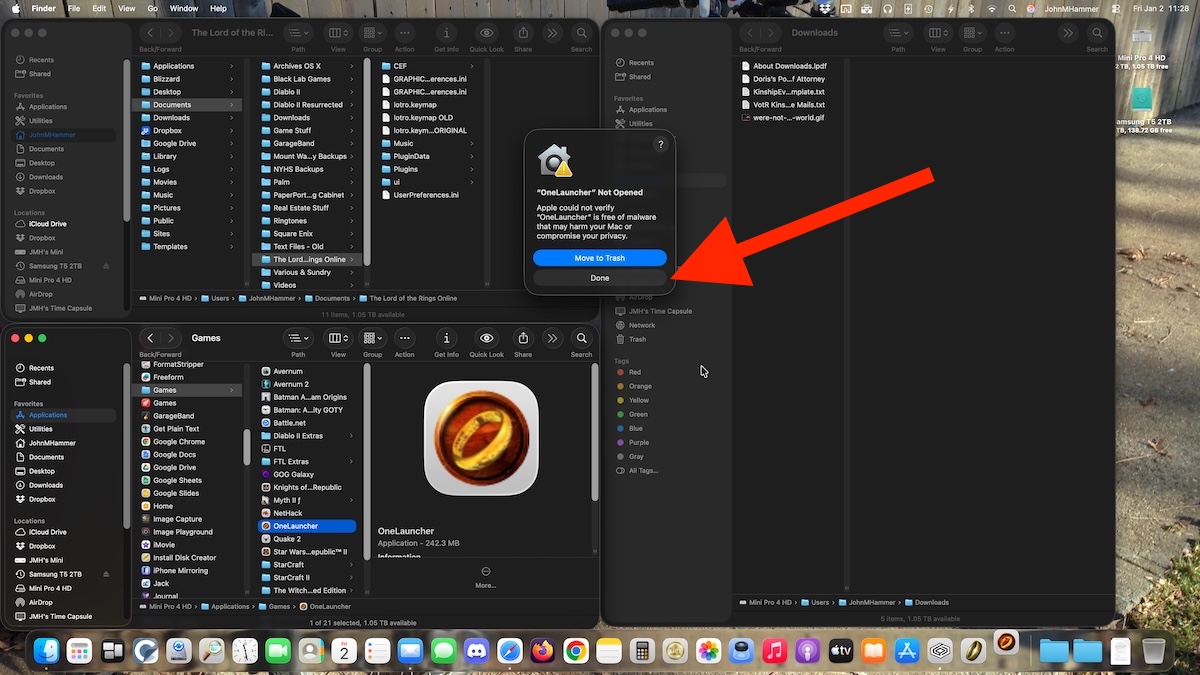The height and width of the screenshot is (675, 1200).
Task: Open Get Info in the Lord of the Rings window toolbar
Action: pos(447,33)
